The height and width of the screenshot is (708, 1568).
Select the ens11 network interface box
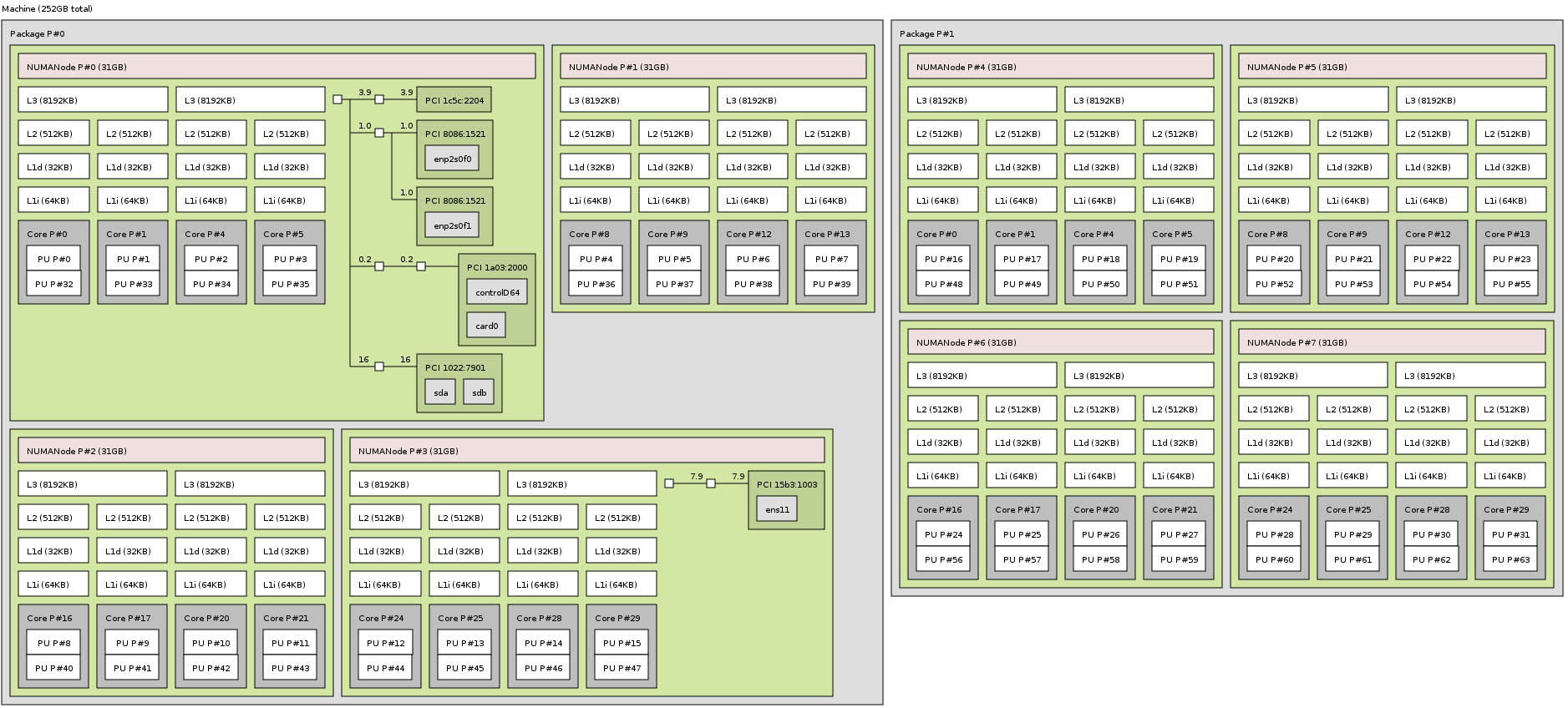[x=777, y=509]
